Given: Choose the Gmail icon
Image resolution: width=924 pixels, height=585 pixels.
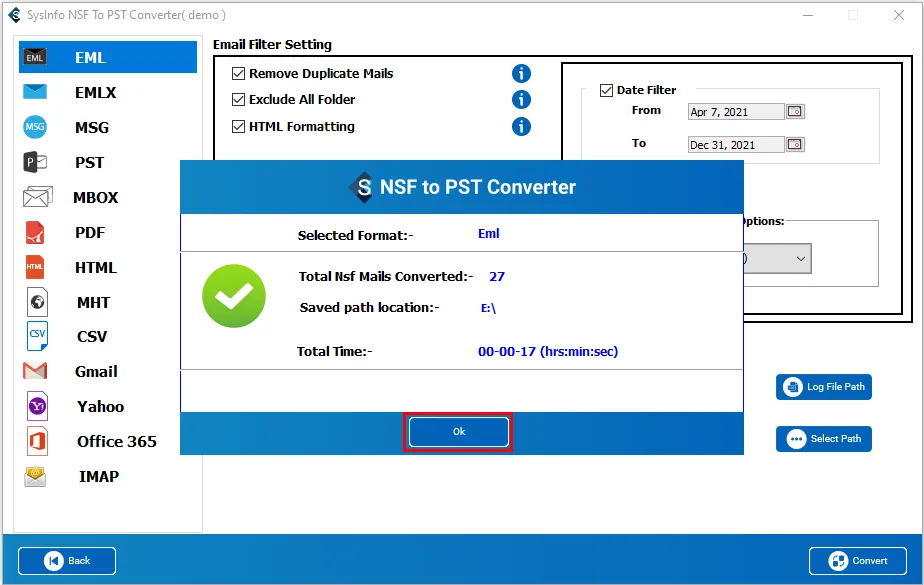Looking at the screenshot, I should point(35,371).
